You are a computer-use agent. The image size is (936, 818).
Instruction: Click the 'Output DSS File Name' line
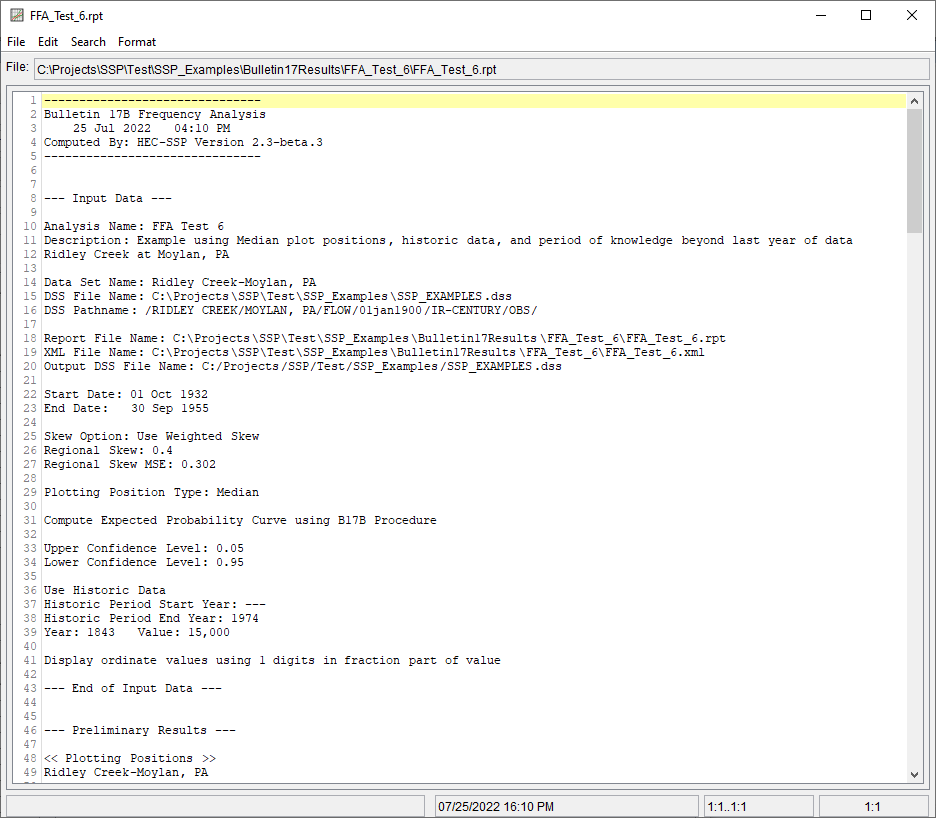pos(303,366)
